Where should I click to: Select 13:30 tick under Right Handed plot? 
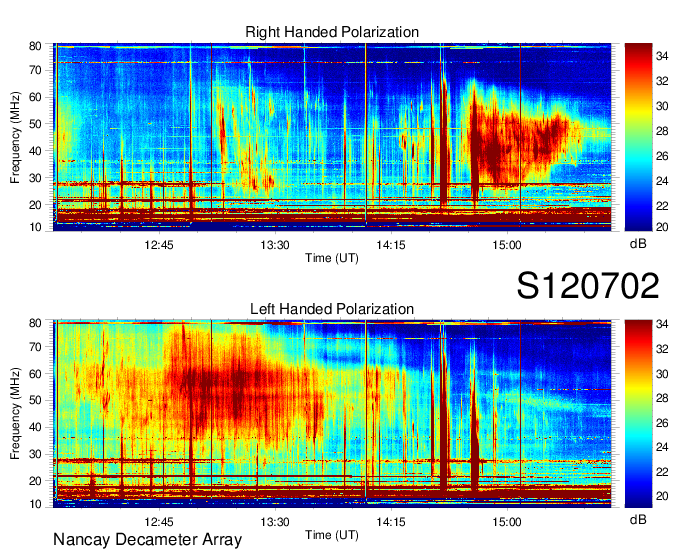pyautogui.click(x=275, y=245)
